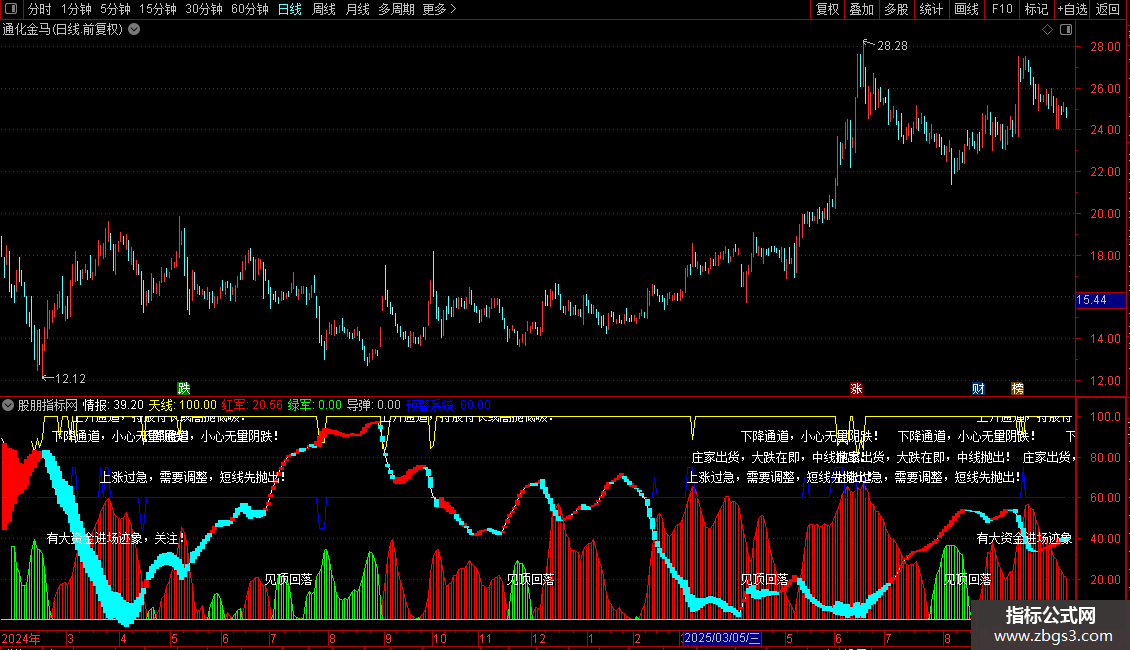Click the 红军: 20.56 value
The width and height of the screenshot is (1130, 650).
coord(252,406)
